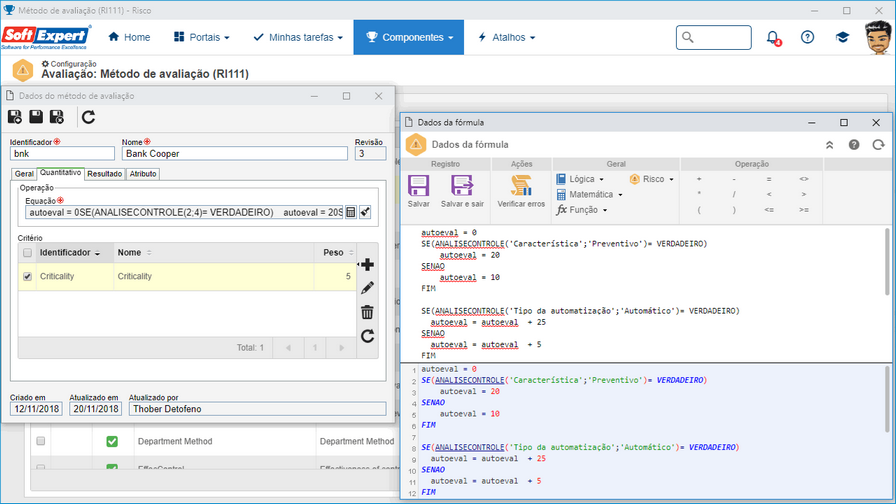Image resolution: width=896 pixels, height=504 pixels.
Task: Click the clear equation brush icon
Action: [x=365, y=212]
